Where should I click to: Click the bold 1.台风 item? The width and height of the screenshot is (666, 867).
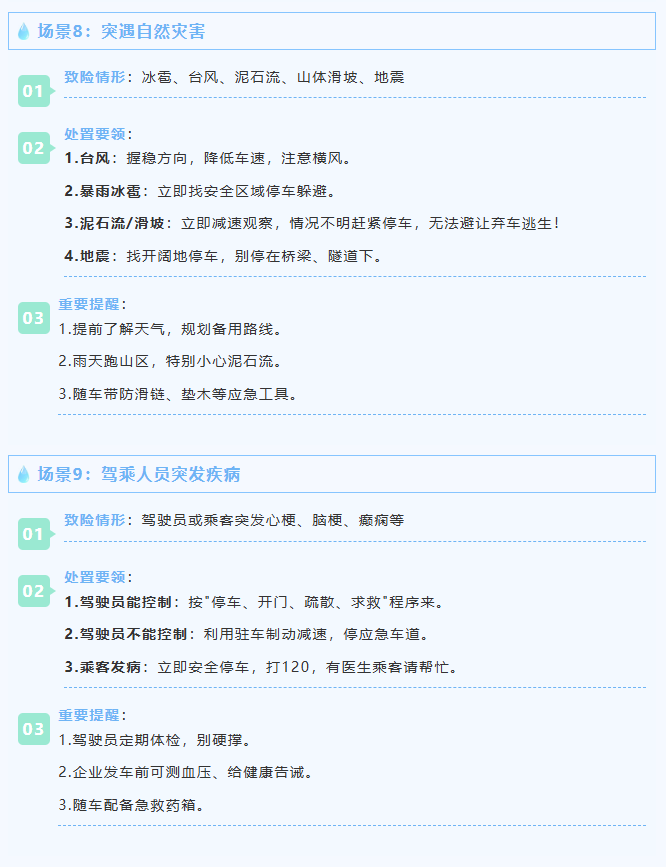pyautogui.click(x=87, y=158)
